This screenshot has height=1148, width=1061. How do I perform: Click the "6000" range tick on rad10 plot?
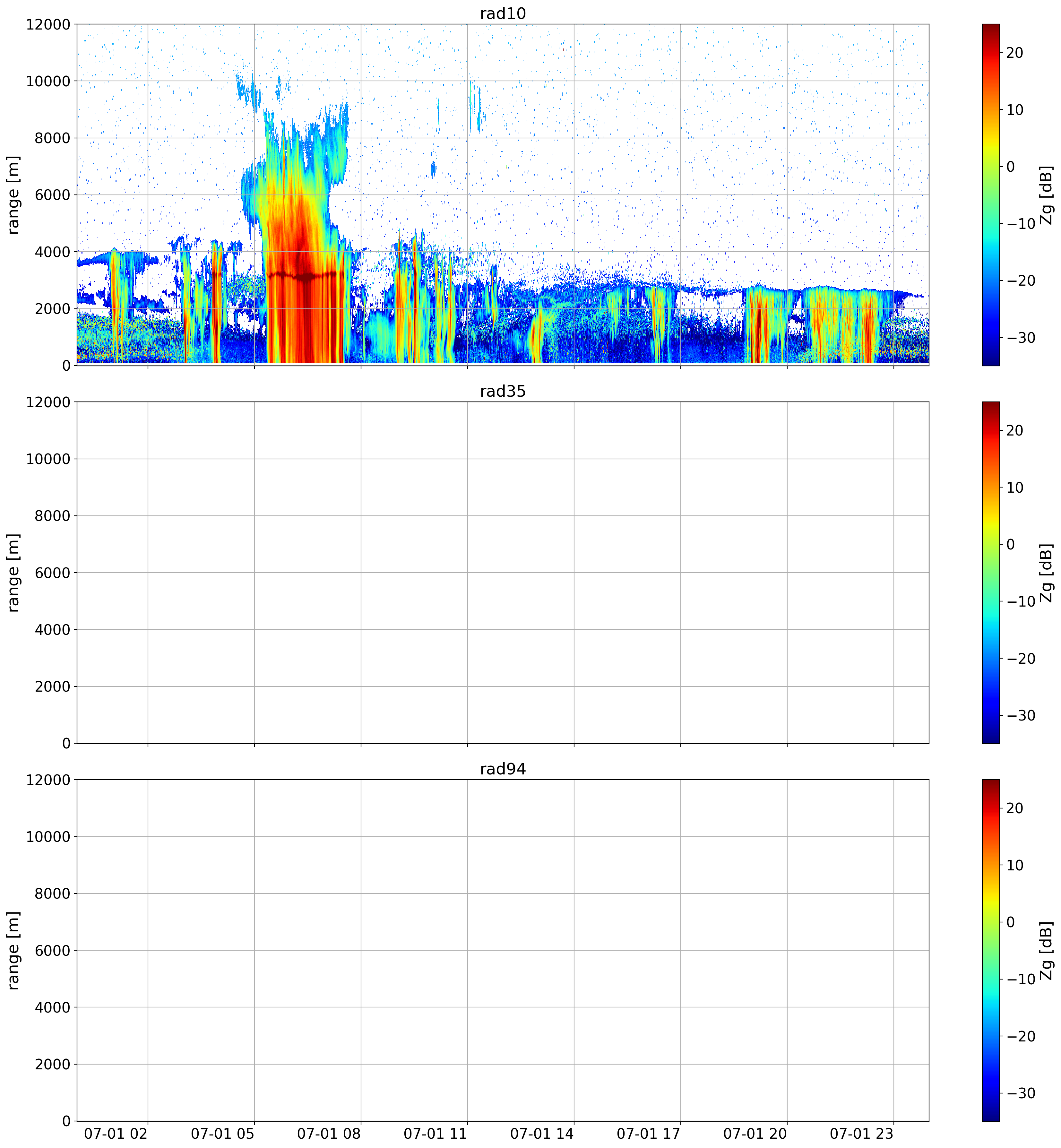(53, 195)
